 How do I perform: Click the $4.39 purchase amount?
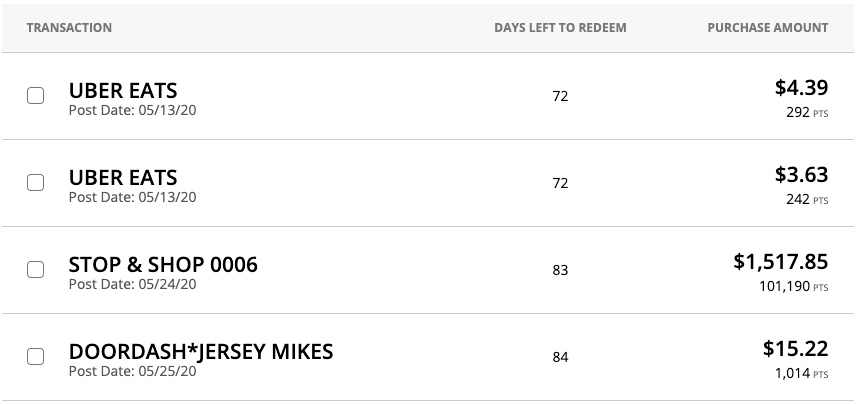(x=802, y=88)
